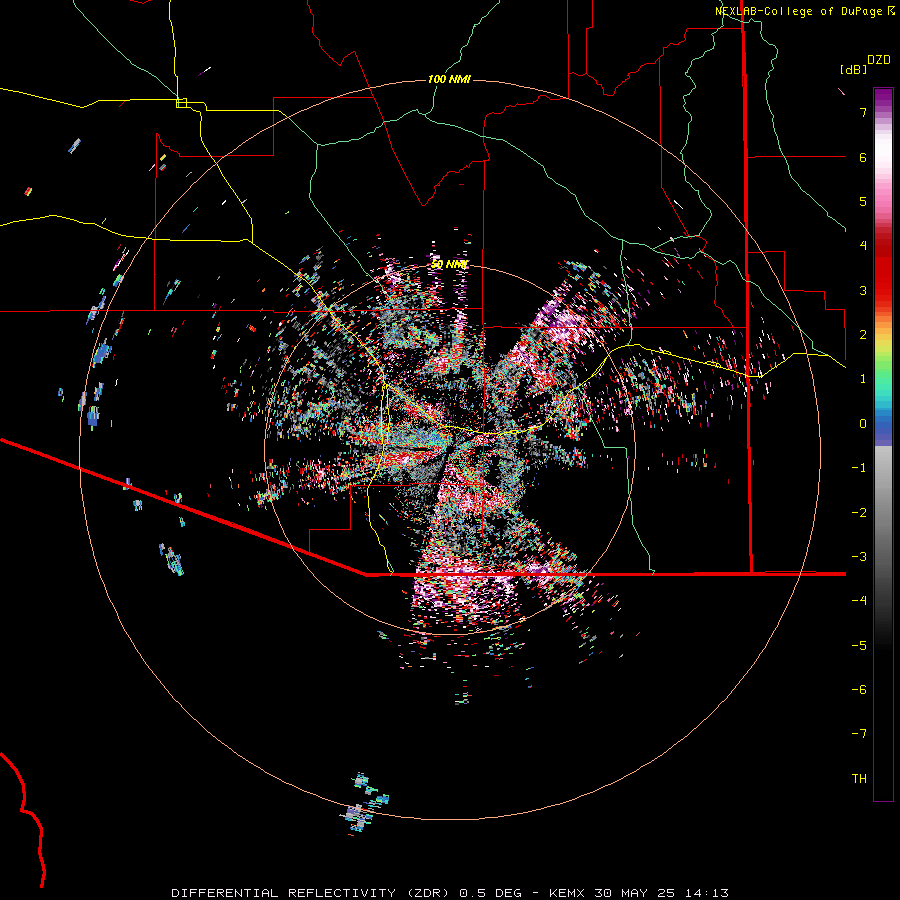
Task: Click the scale value -4 label
Action: click(x=859, y=600)
